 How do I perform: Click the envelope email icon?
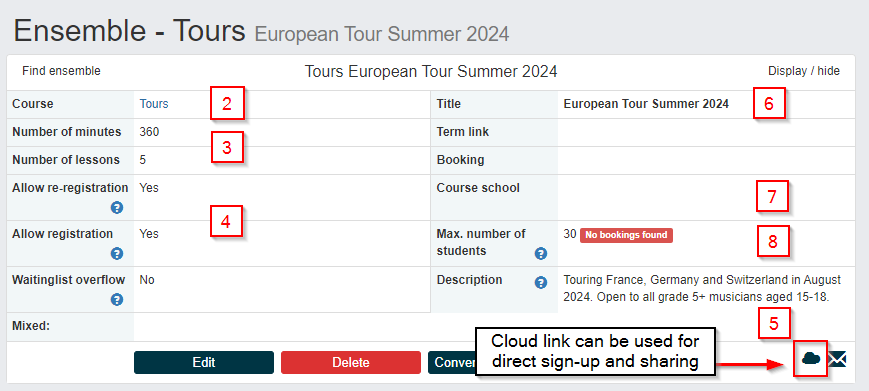[837, 359]
